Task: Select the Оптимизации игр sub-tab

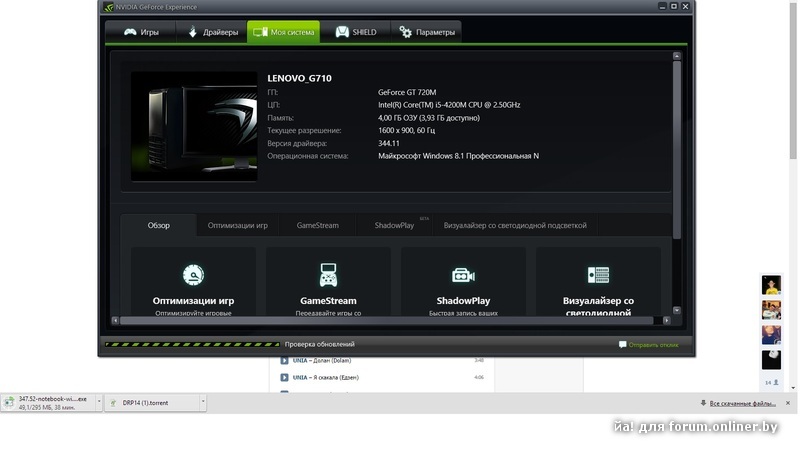Action: coord(237,226)
